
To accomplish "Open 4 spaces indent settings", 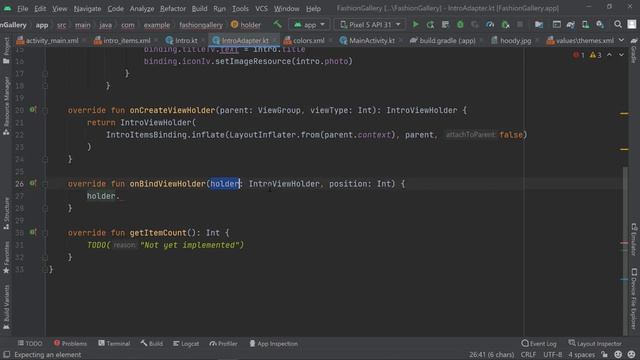I will point(582,355).
